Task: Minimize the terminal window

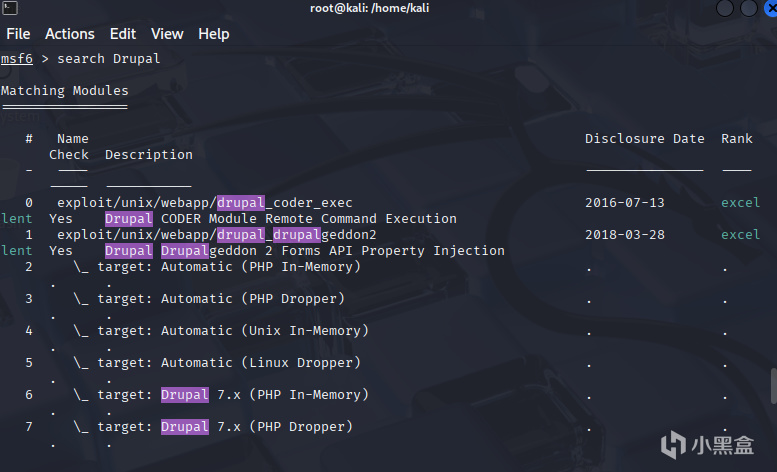Action: 724,9
